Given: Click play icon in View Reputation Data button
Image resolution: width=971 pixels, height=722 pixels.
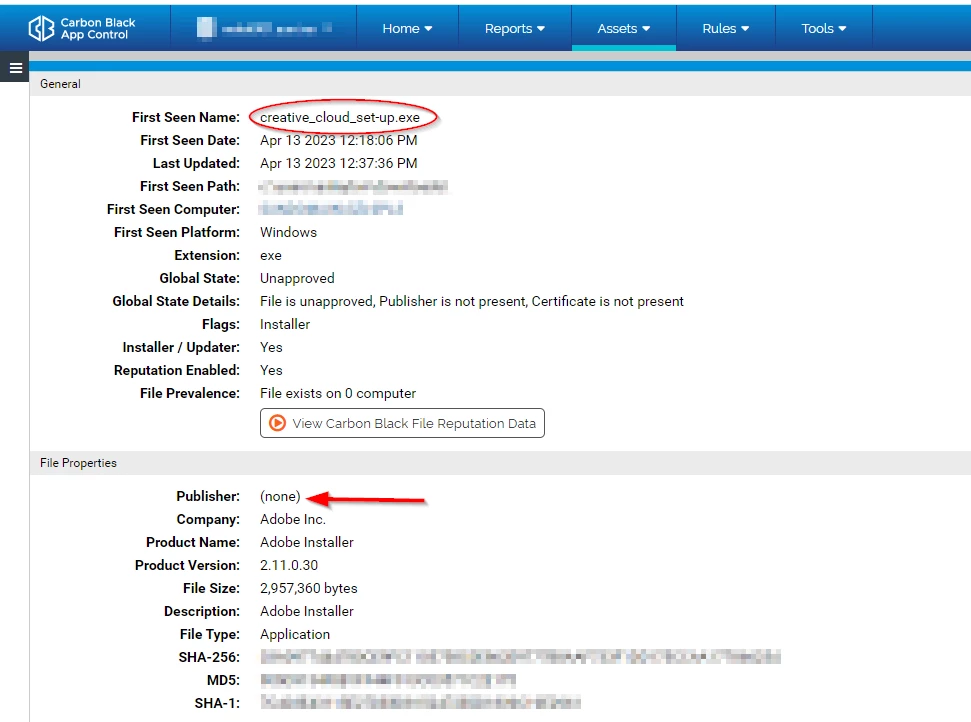Looking at the screenshot, I should tap(277, 423).
